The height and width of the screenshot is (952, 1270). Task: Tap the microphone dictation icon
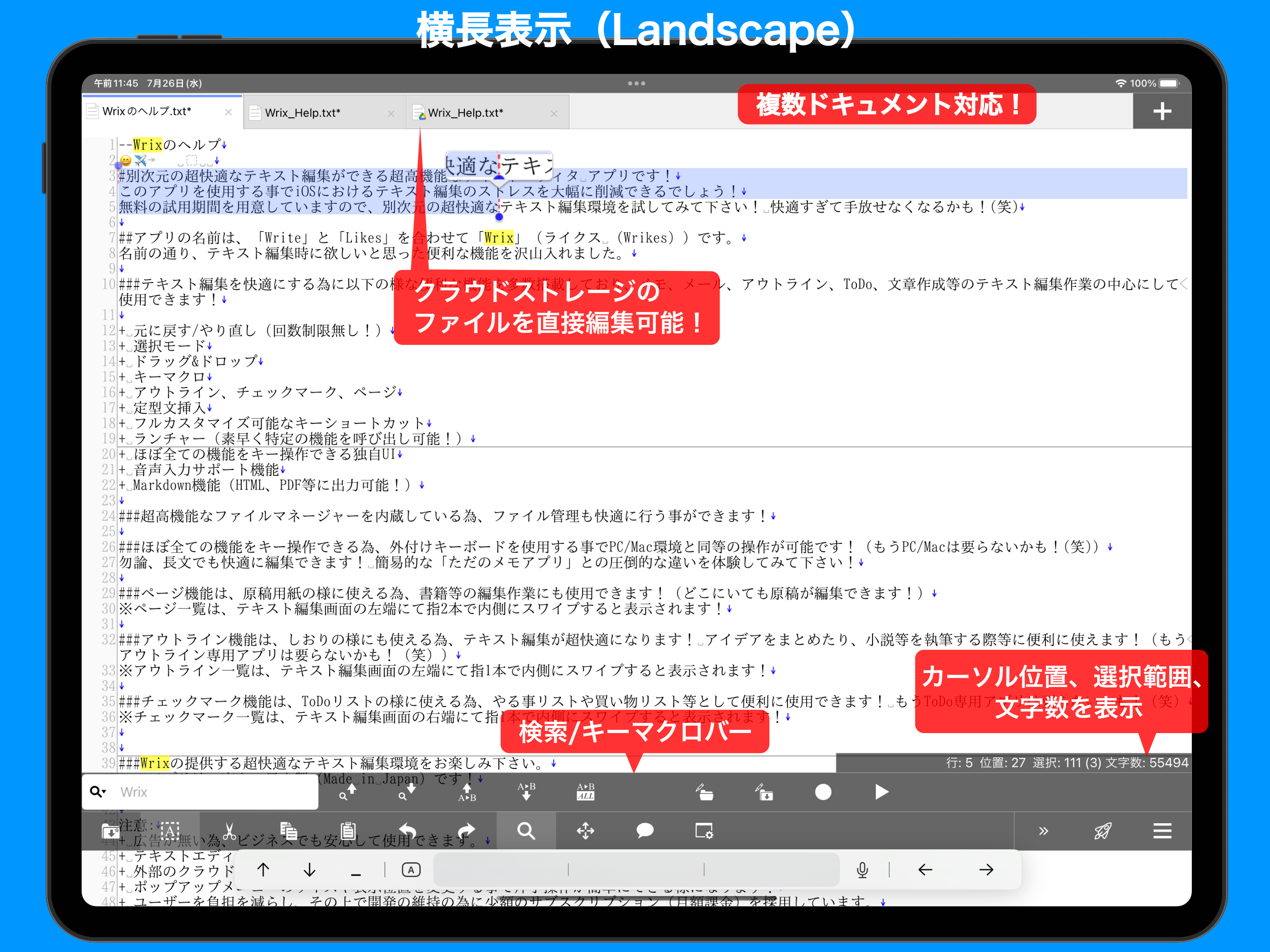[x=862, y=870]
